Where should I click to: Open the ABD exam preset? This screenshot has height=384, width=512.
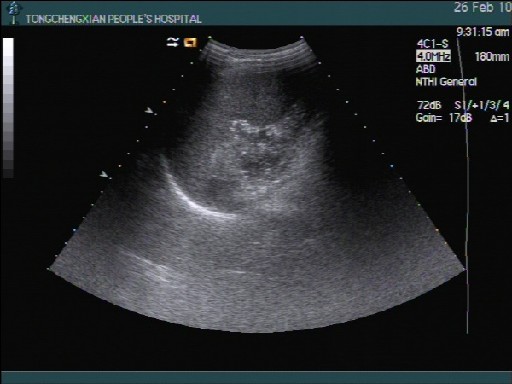426,69
